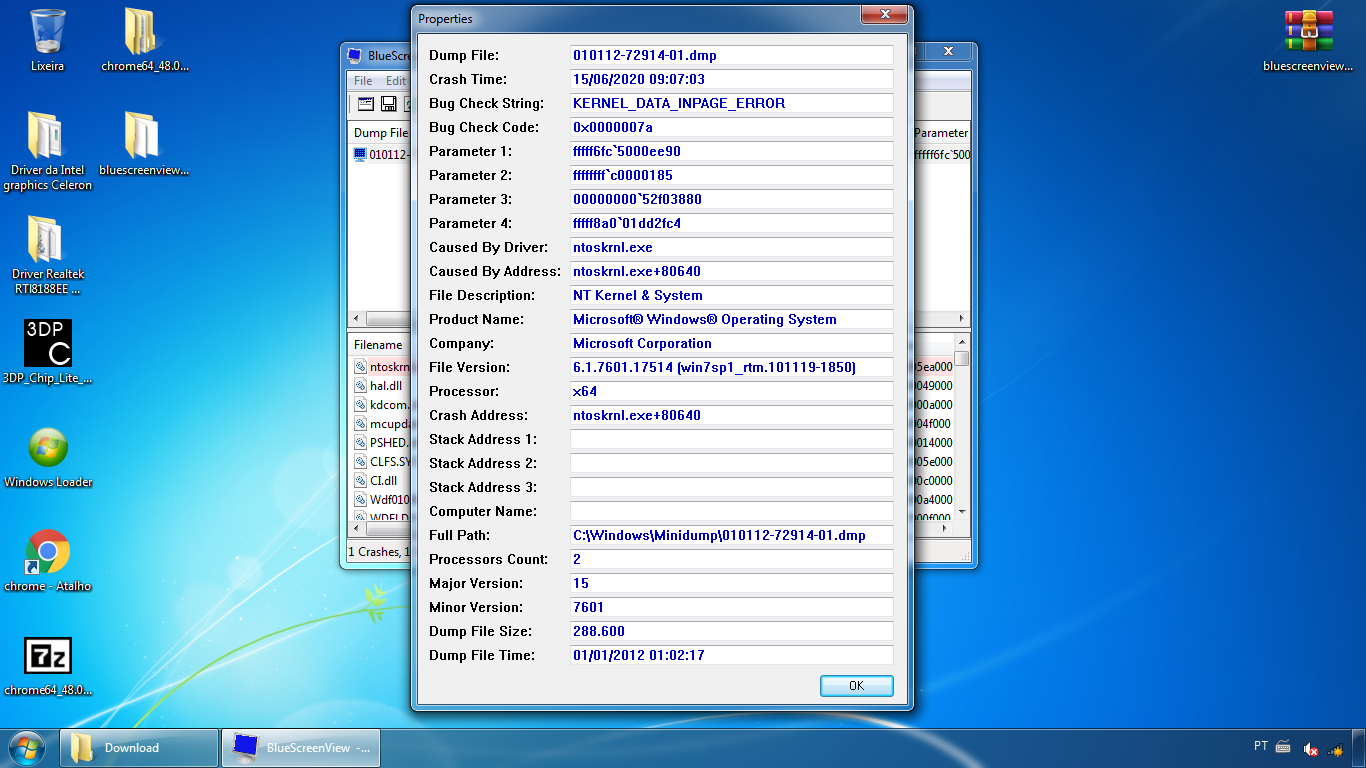Click the Product Name field
The image size is (1366, 768).
pos(732,319)
